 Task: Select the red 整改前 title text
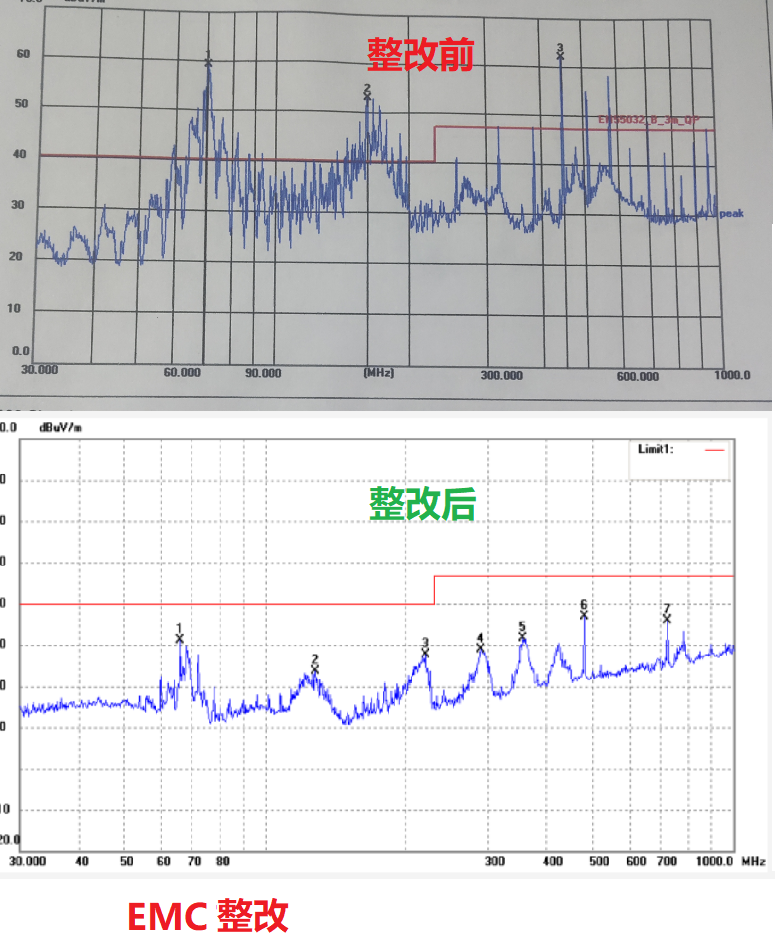tap(419, 55)
